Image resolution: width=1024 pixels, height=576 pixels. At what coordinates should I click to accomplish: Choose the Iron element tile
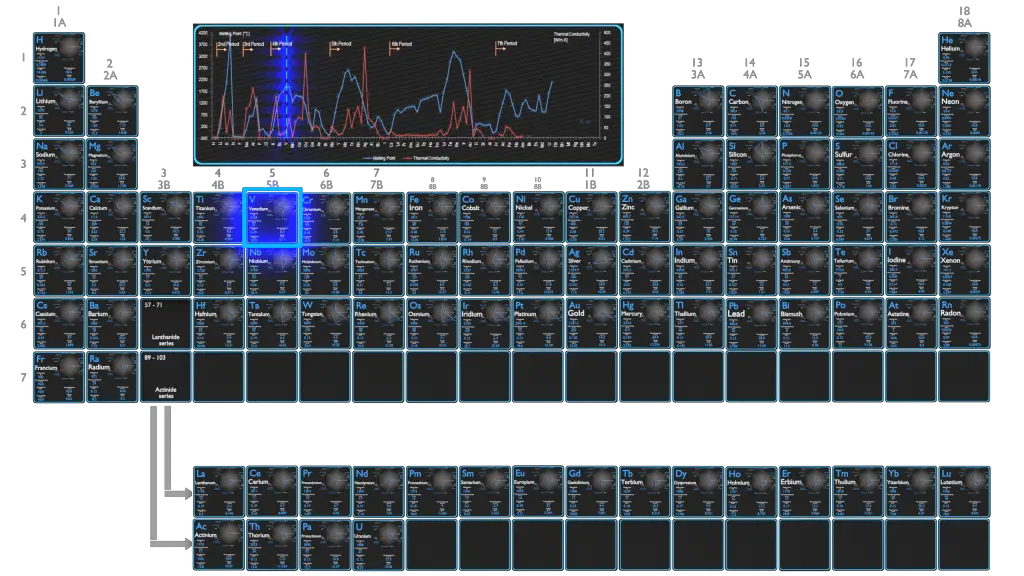click(431, 217)
